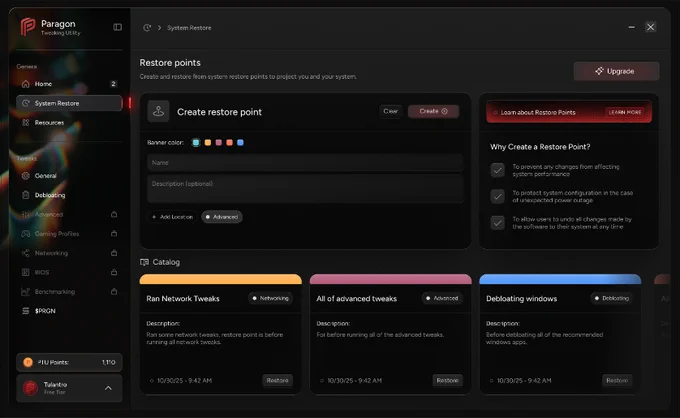Viewport: 680px width, 418px height.
Task: Click the Name input field
Action: (x=305, y=163)
